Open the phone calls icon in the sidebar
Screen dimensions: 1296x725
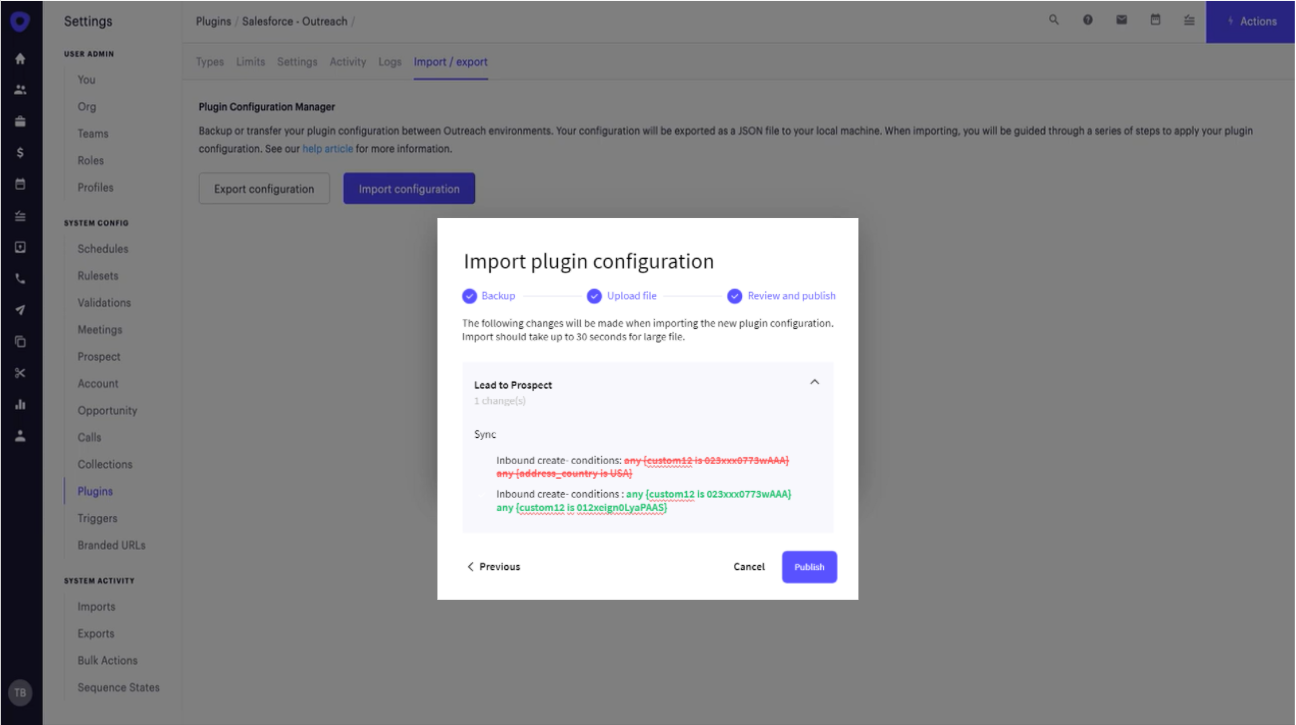coord(20,278)
